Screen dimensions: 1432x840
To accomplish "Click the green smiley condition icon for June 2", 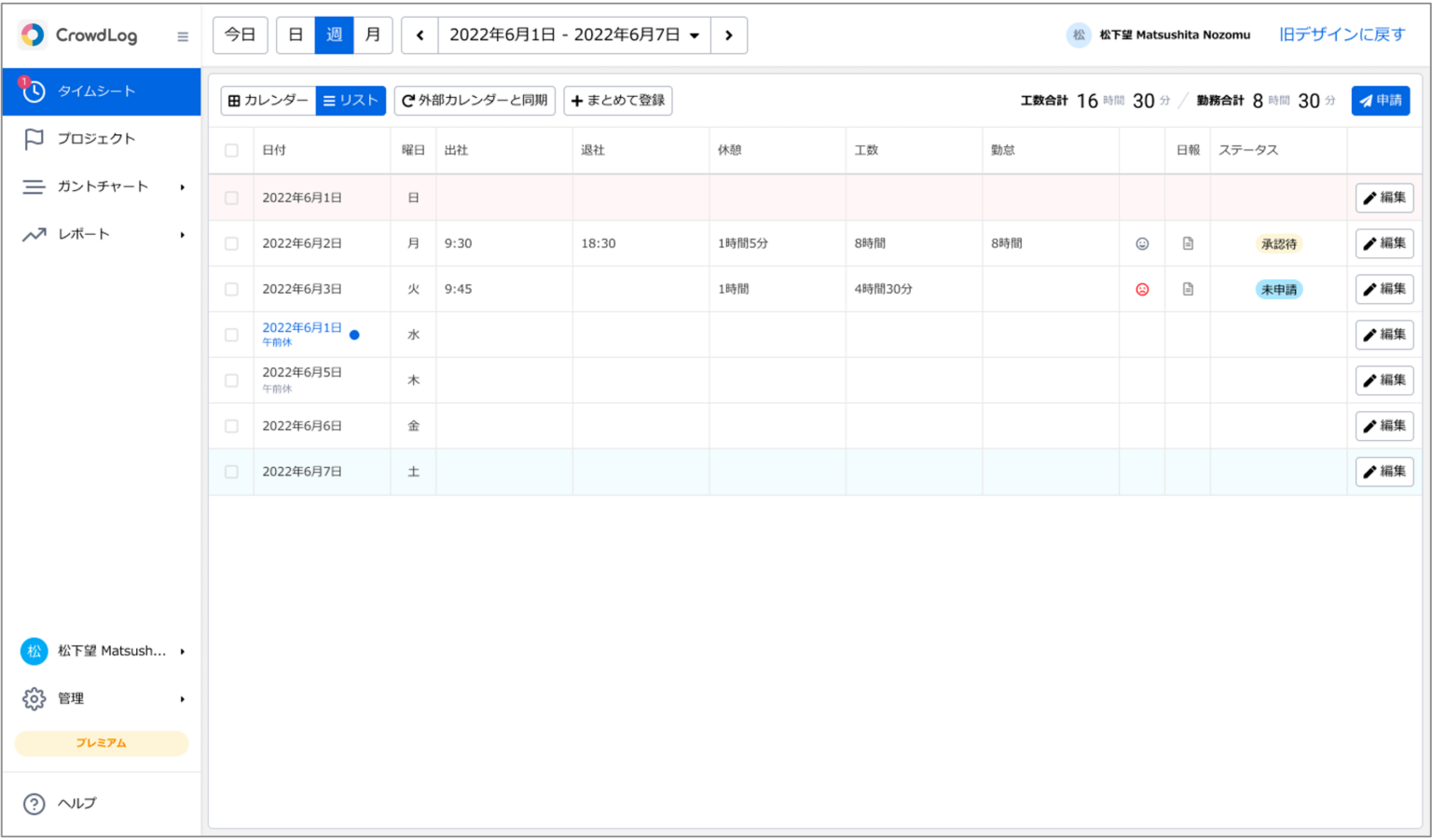I will pos(1141,243).
